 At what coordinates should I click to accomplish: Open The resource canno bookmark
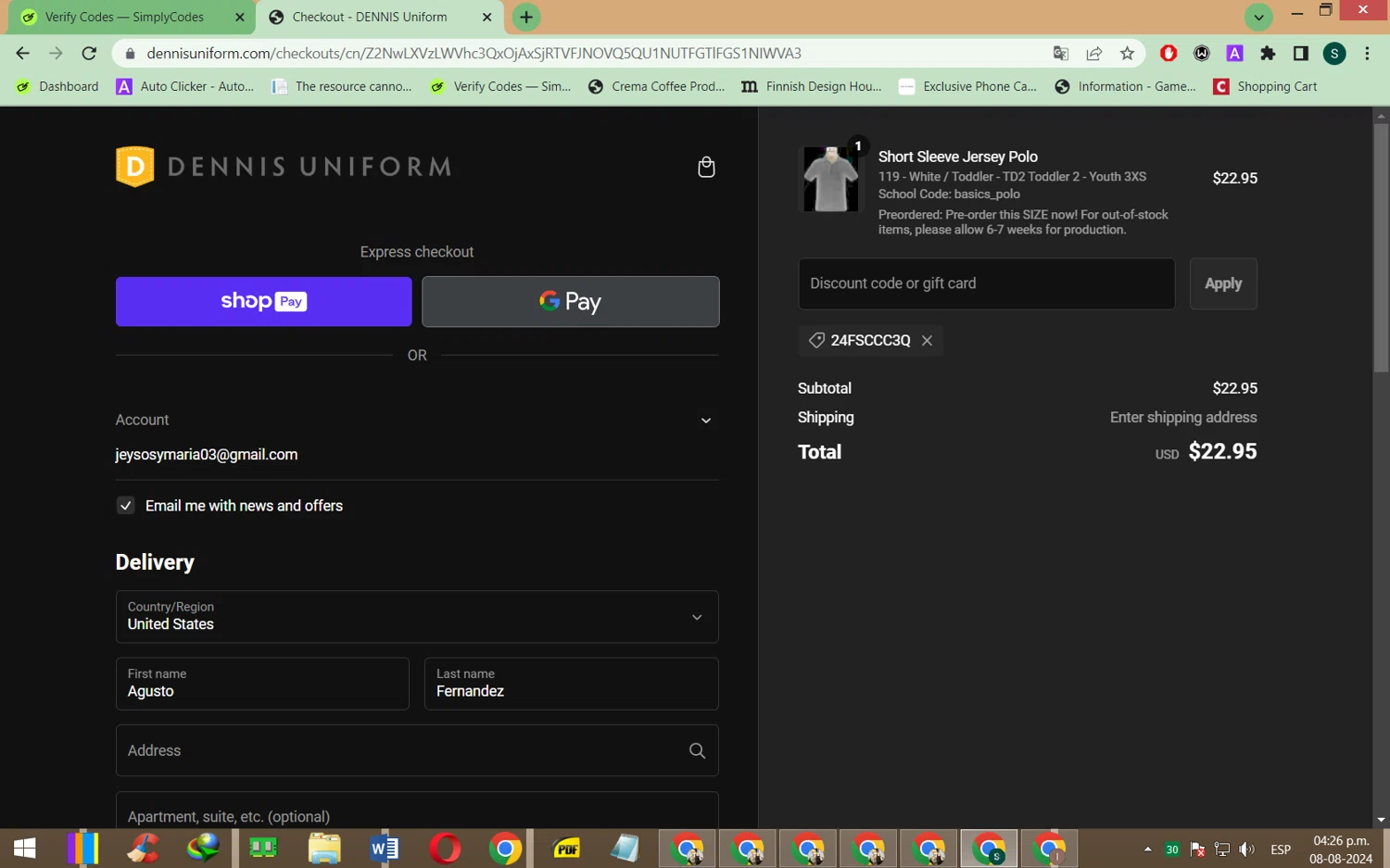click(342, 86)
